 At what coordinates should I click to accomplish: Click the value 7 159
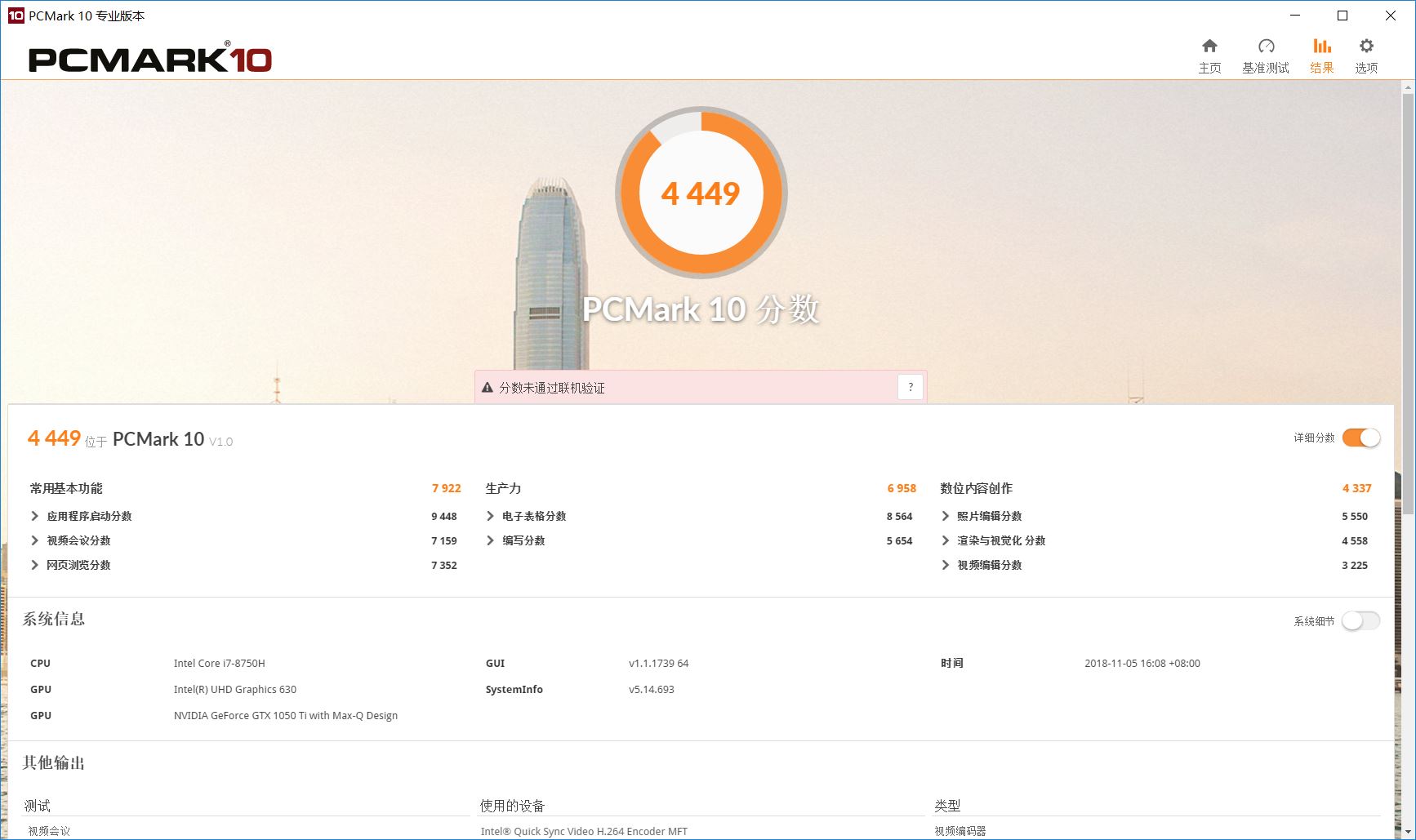point(444,540)
